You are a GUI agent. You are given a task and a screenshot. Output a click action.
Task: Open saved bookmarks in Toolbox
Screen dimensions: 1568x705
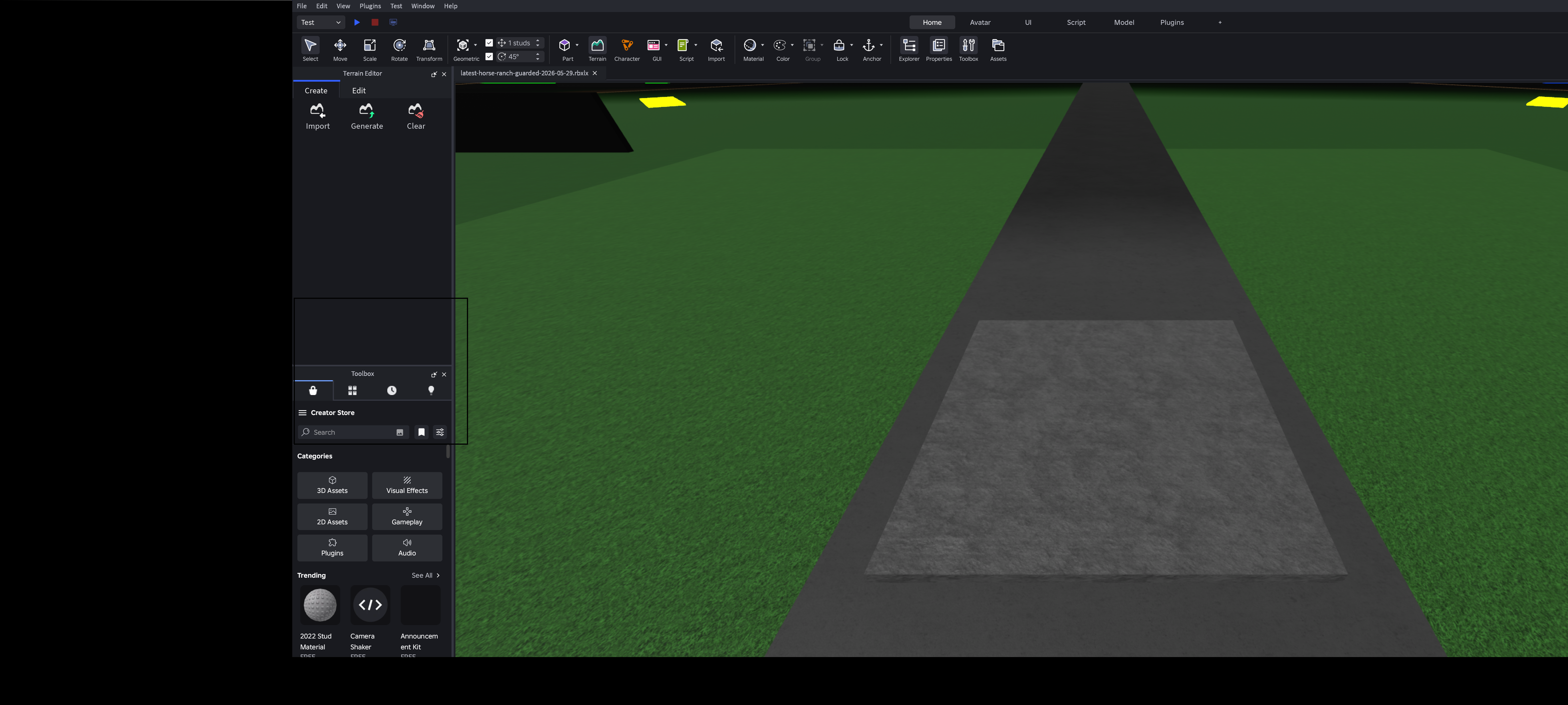(x=421, y=432)
